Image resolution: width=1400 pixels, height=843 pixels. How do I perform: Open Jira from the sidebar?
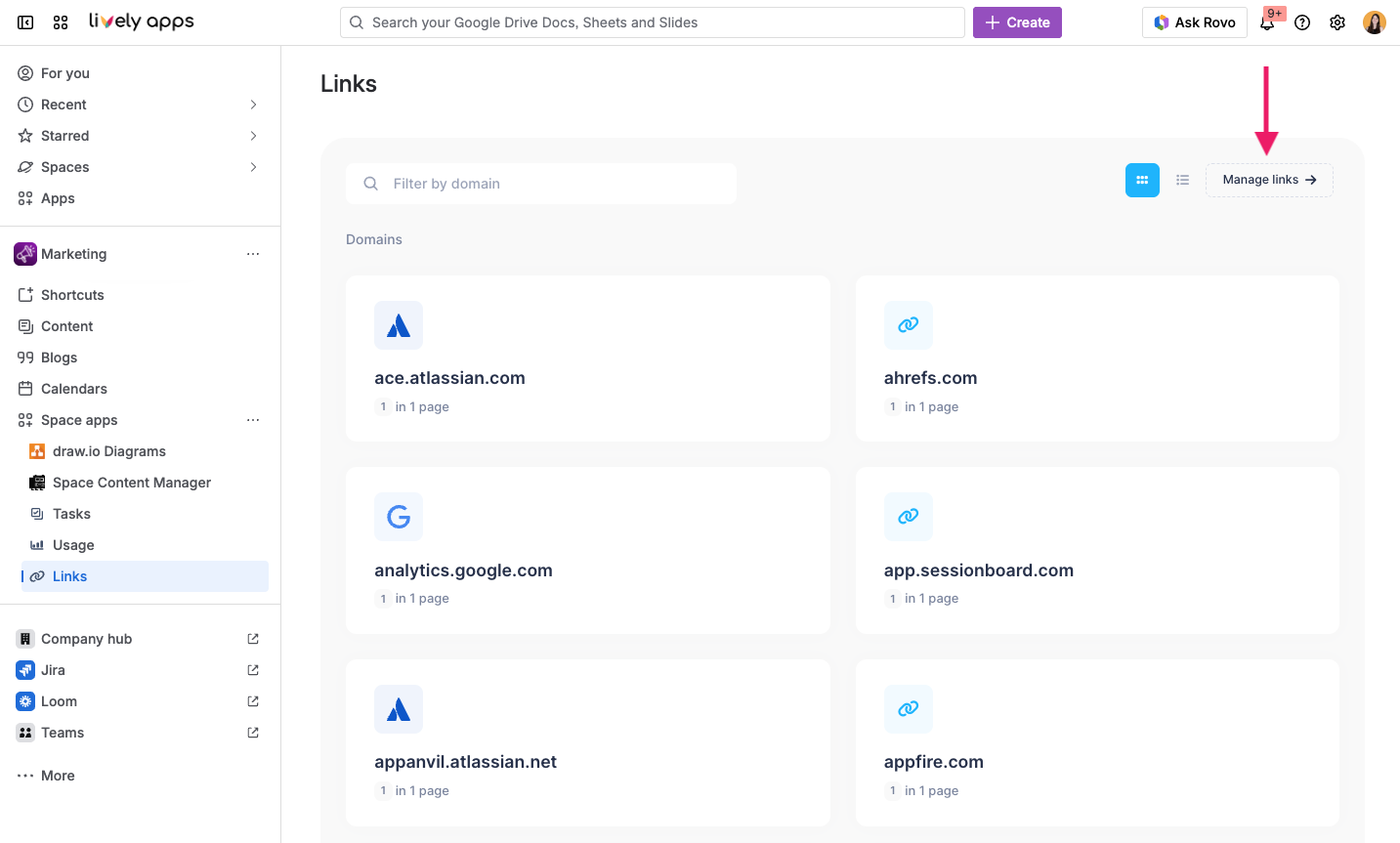pyautogui.click(x=53, y=669)
